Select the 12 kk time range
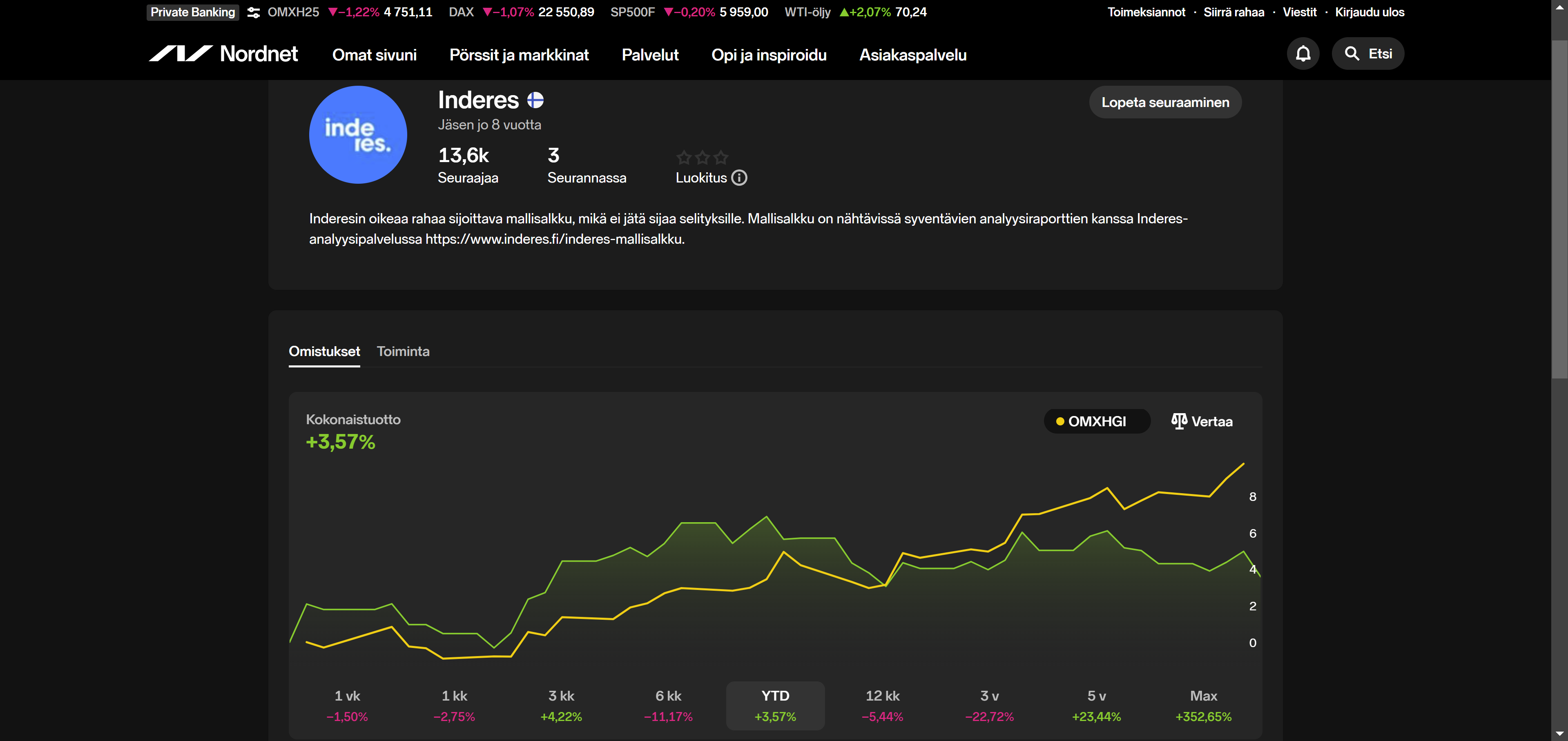Viewport: 1568px width, 741px height. click(x=883, y=705)
